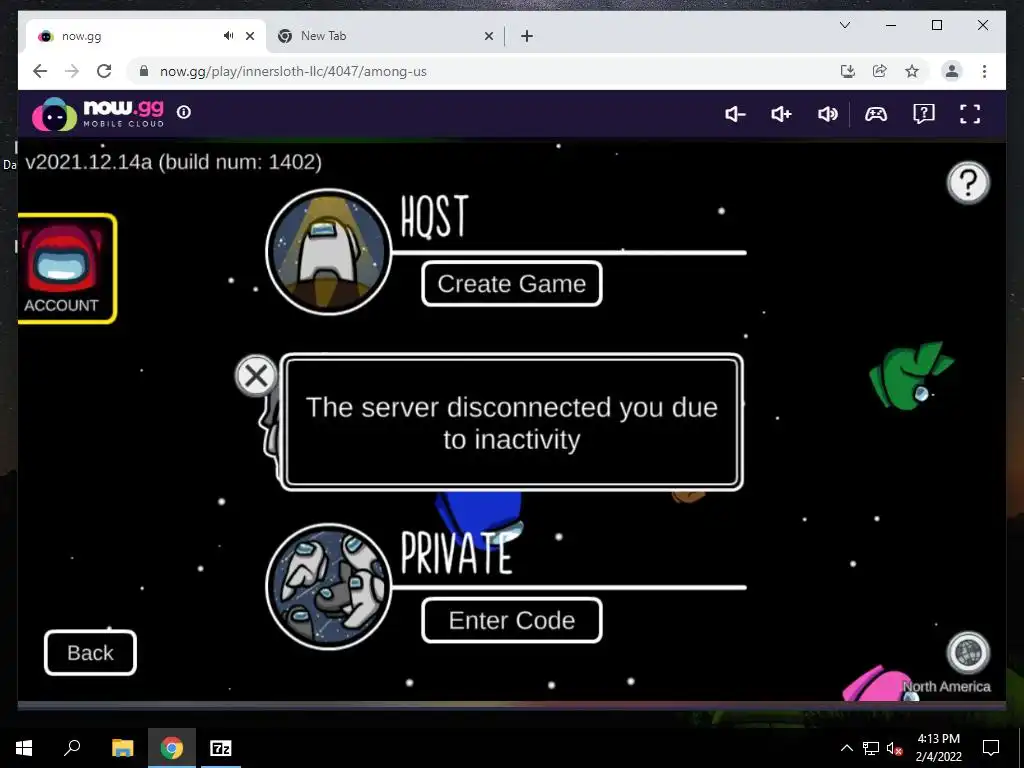The height and width of the screenshot is (768, 1024).
Task: View site info lock icon
Action: (x=144, y=71)
